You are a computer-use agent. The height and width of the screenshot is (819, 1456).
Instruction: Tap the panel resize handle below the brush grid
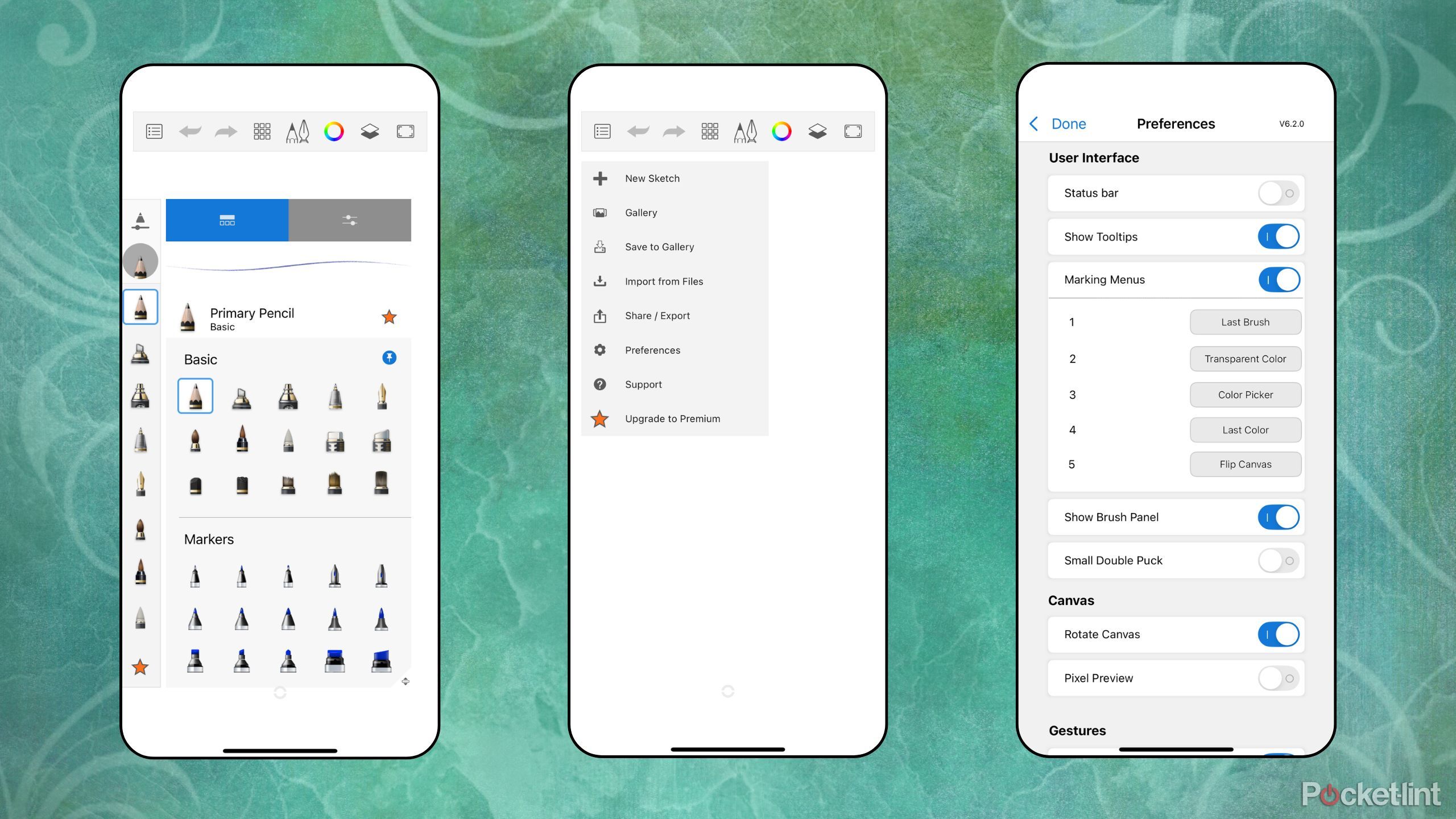[x=406, y=681]
